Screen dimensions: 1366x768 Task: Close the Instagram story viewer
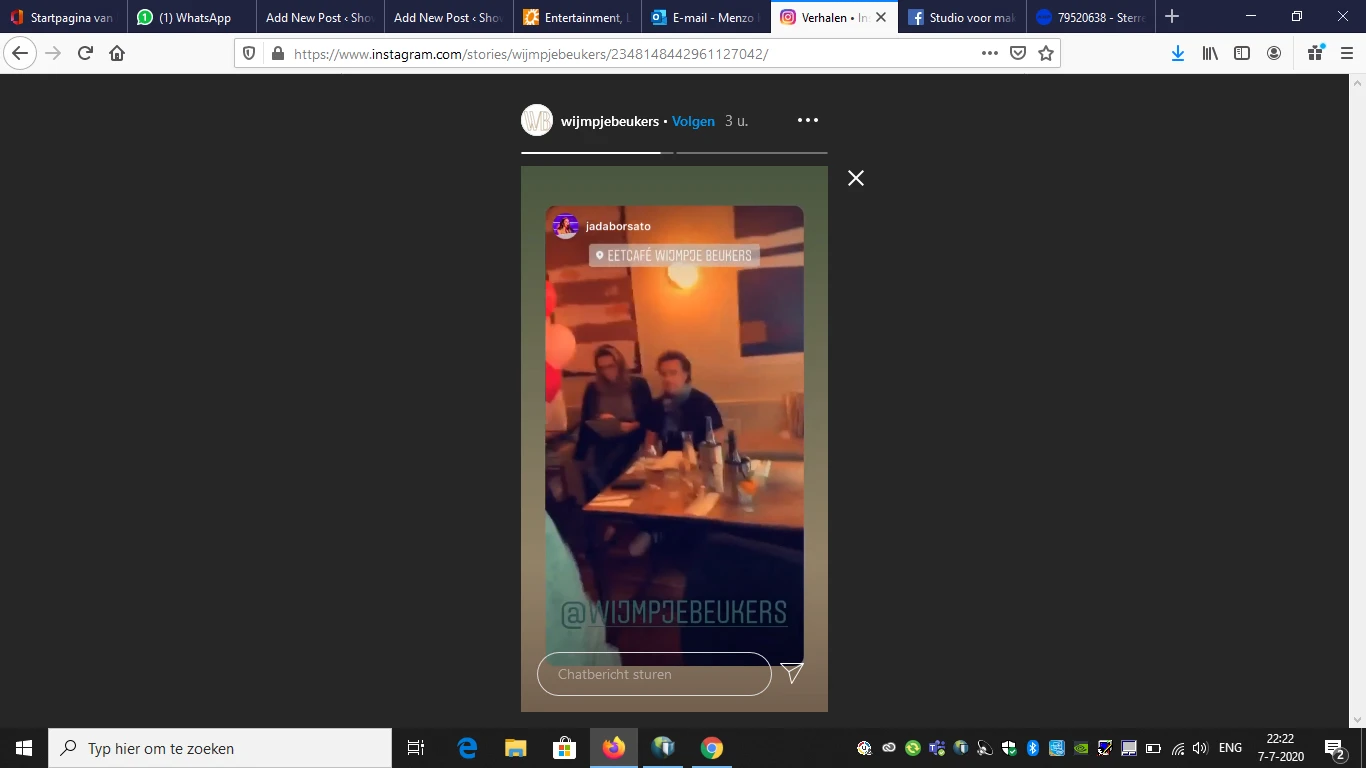click(x=856, y=178)
